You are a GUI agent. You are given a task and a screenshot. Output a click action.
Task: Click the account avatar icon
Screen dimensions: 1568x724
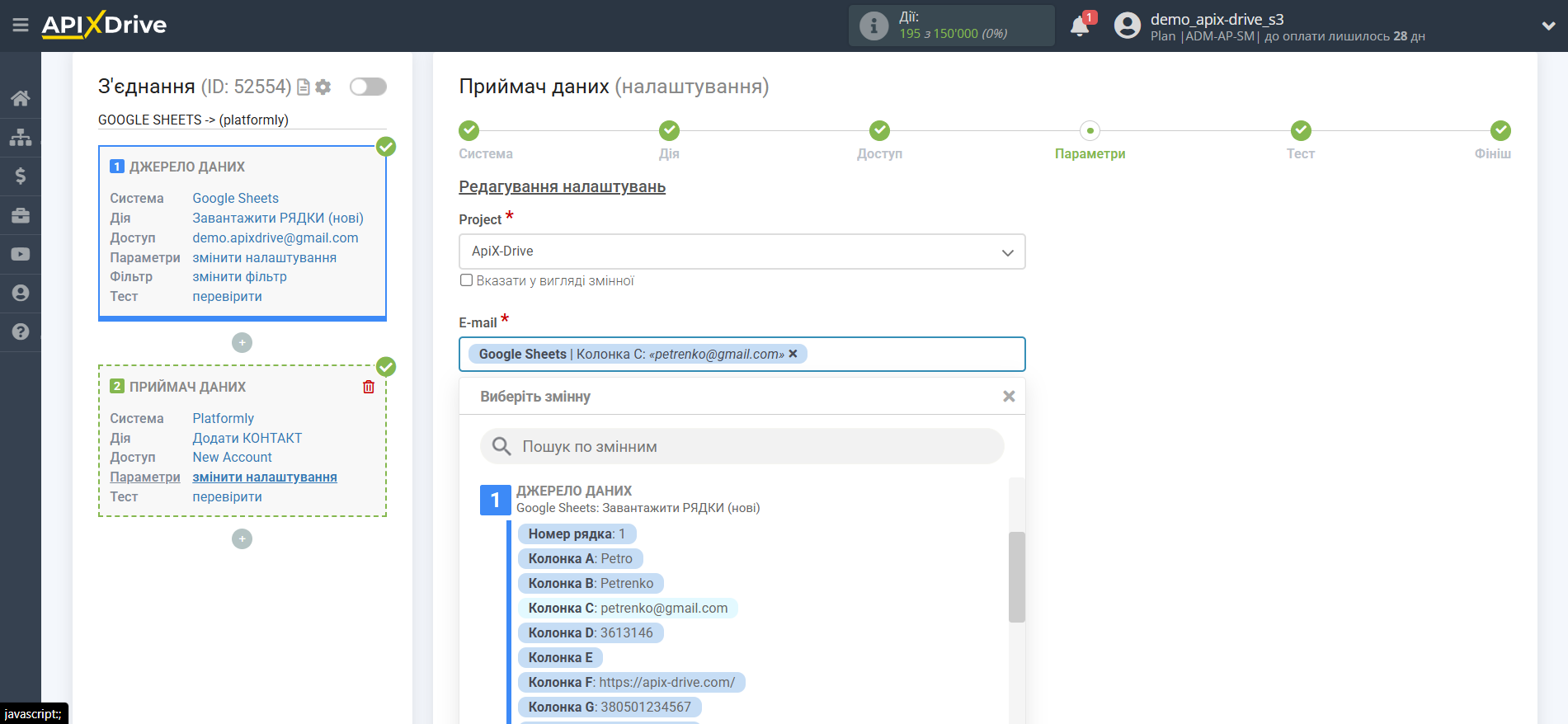(x=1127, y=26)
